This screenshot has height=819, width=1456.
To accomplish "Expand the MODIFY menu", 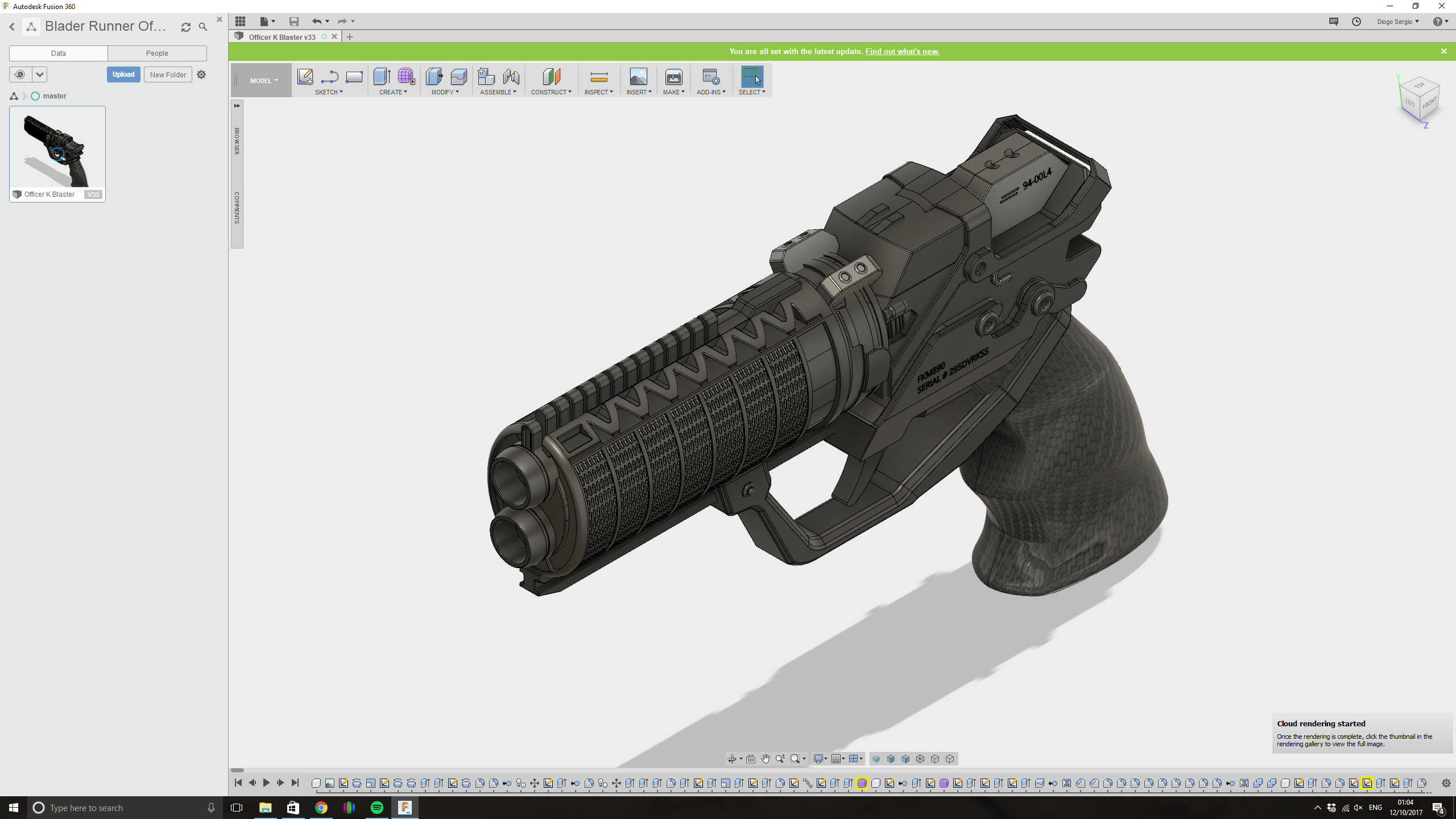I will coord(445,92).
